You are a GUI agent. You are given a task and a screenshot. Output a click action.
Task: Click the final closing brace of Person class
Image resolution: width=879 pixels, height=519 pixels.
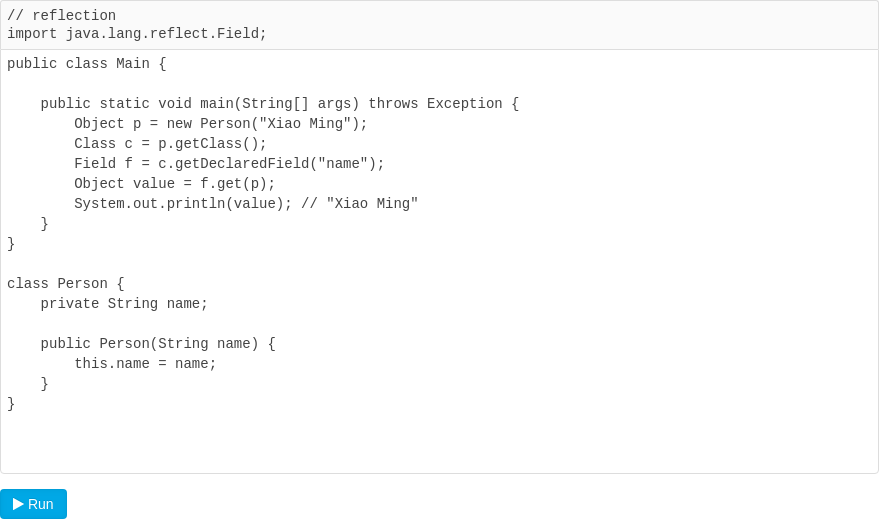coord(11,404)
